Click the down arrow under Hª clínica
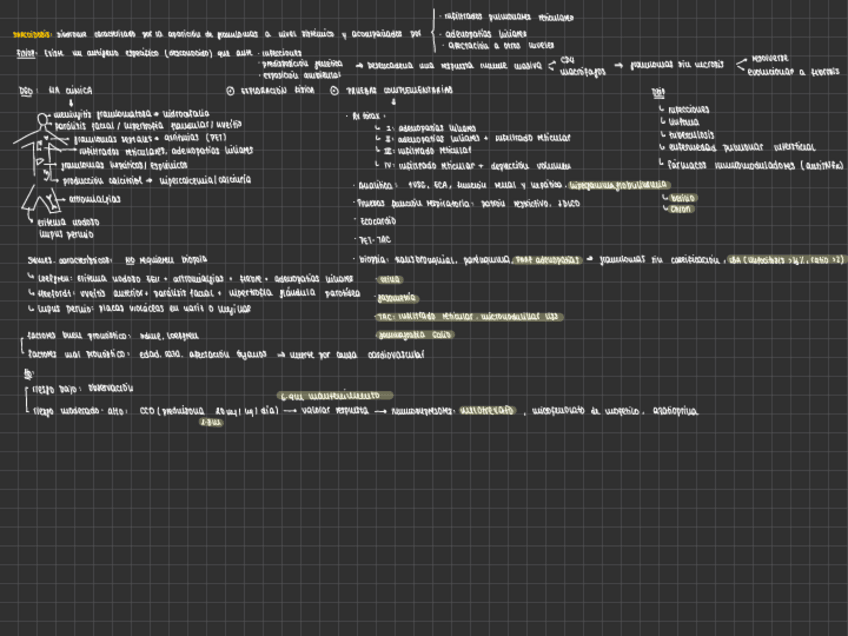Screen dimensions: 848x636 pyautogui.click(x=70, y=102)
